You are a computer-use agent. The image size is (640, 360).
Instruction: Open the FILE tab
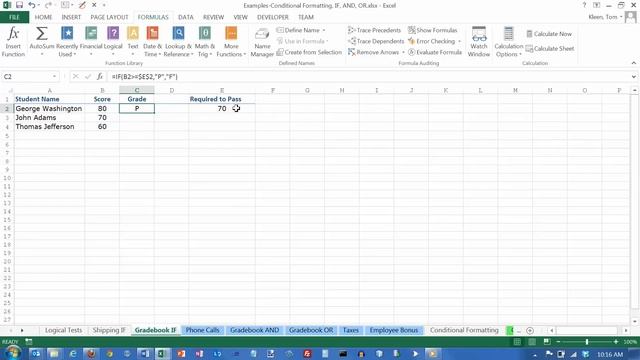pyautogui.click(x=14, y=17)
